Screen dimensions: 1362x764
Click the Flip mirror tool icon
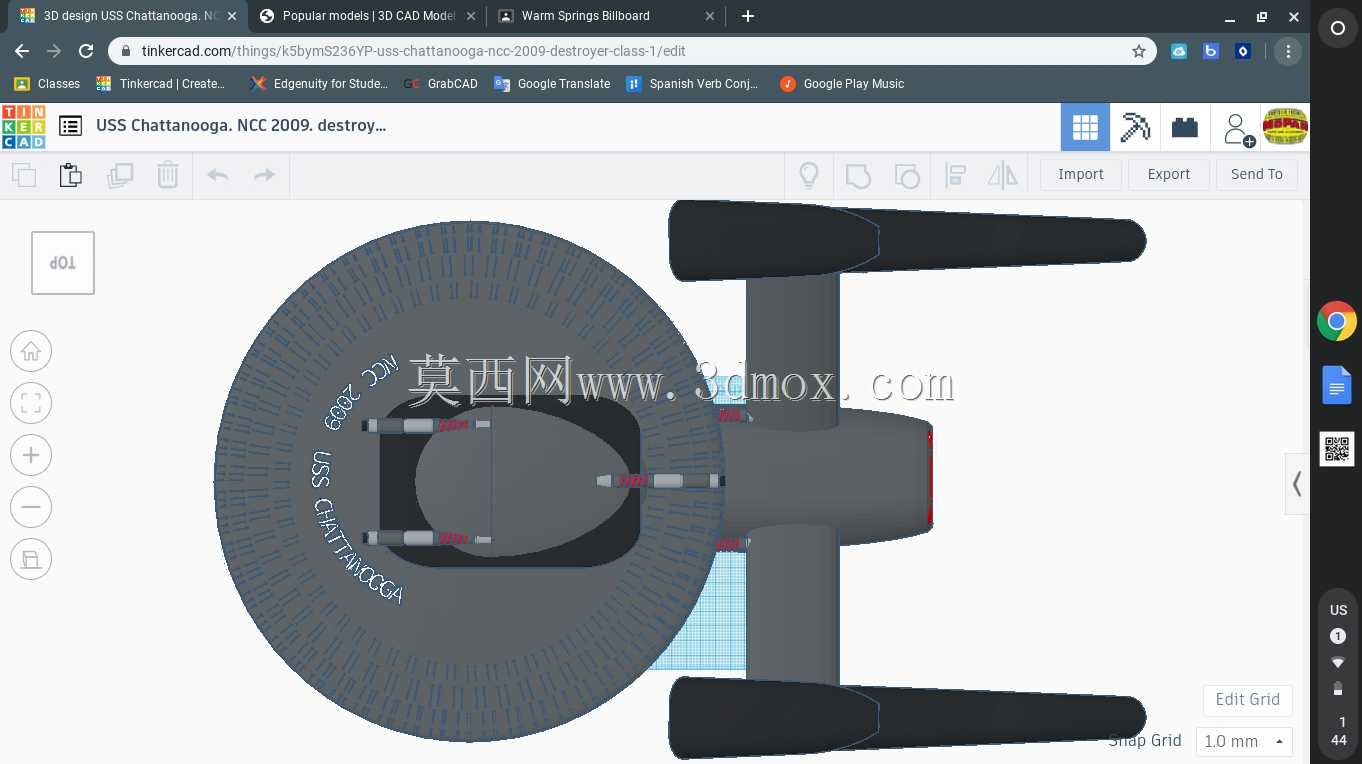[x=1002, y=176]
